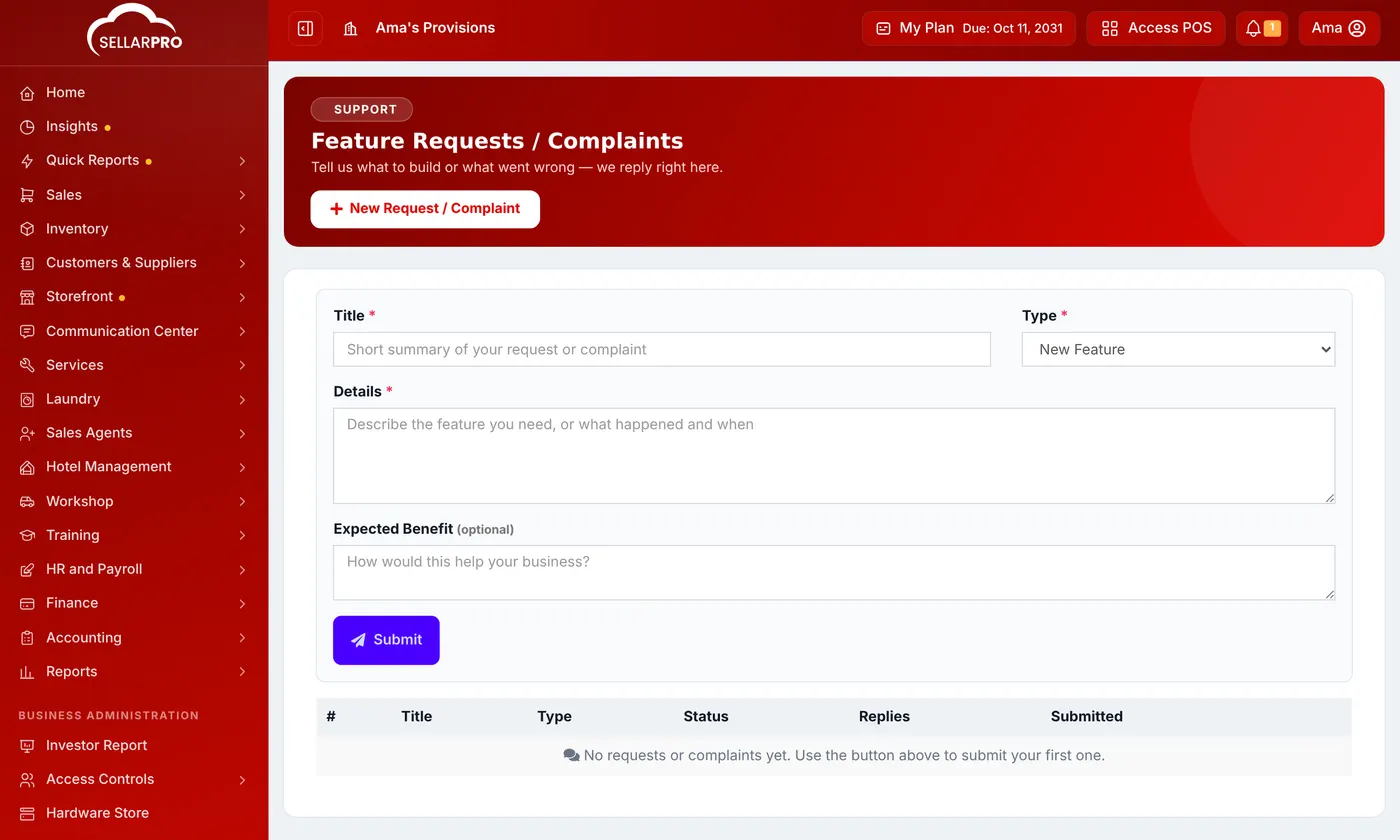Click the notification count badge
The width and height of the screenshot is (1400, 840).
pos(1272,28)
